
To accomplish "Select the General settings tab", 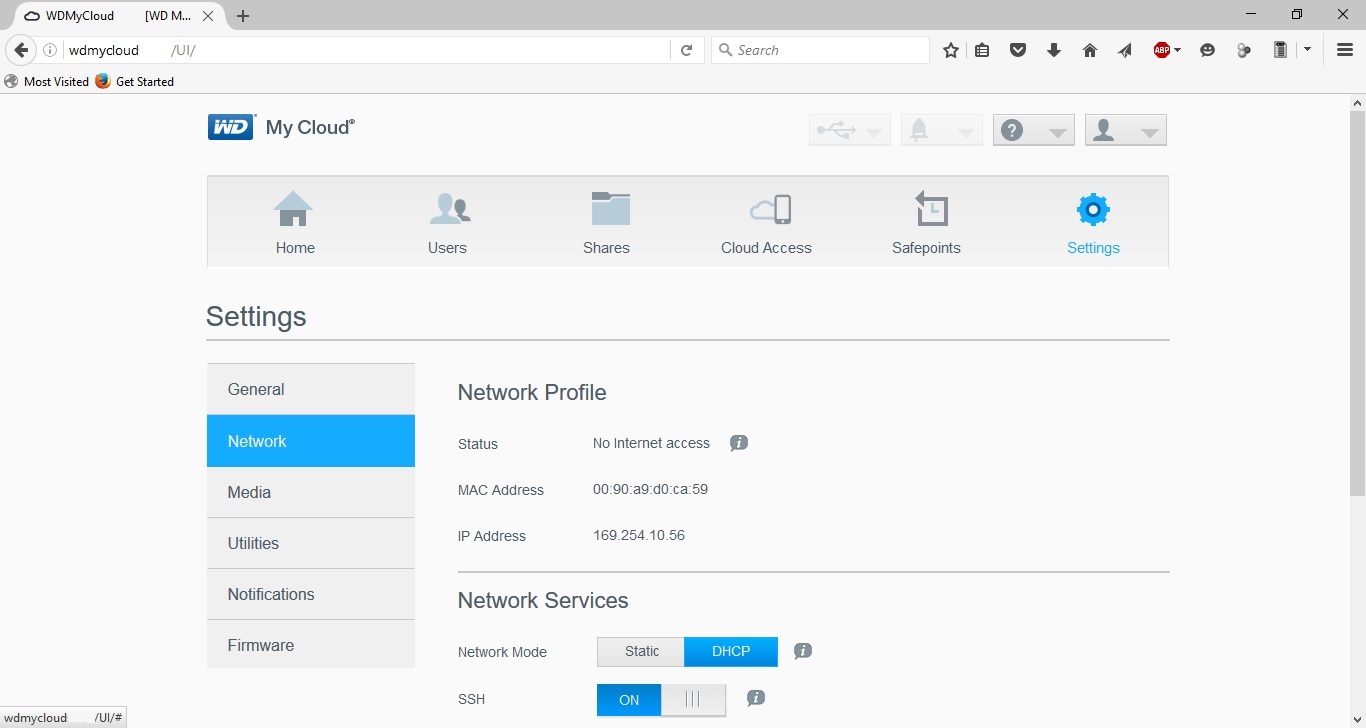I will click(311, 389).
